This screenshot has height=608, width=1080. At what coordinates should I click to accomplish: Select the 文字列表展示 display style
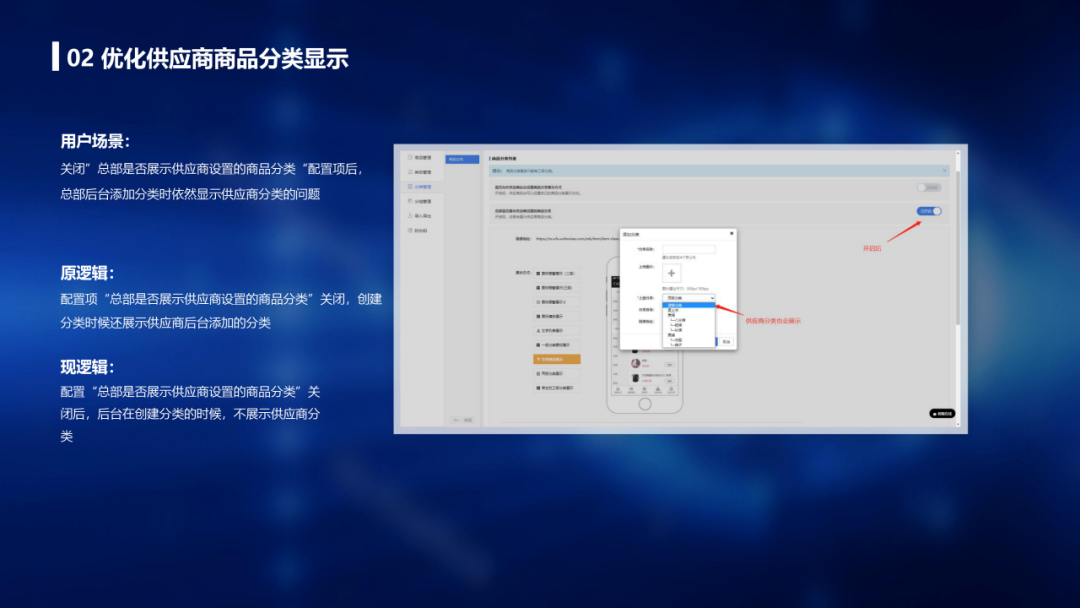pyautogui.click(x=556, y=331)
